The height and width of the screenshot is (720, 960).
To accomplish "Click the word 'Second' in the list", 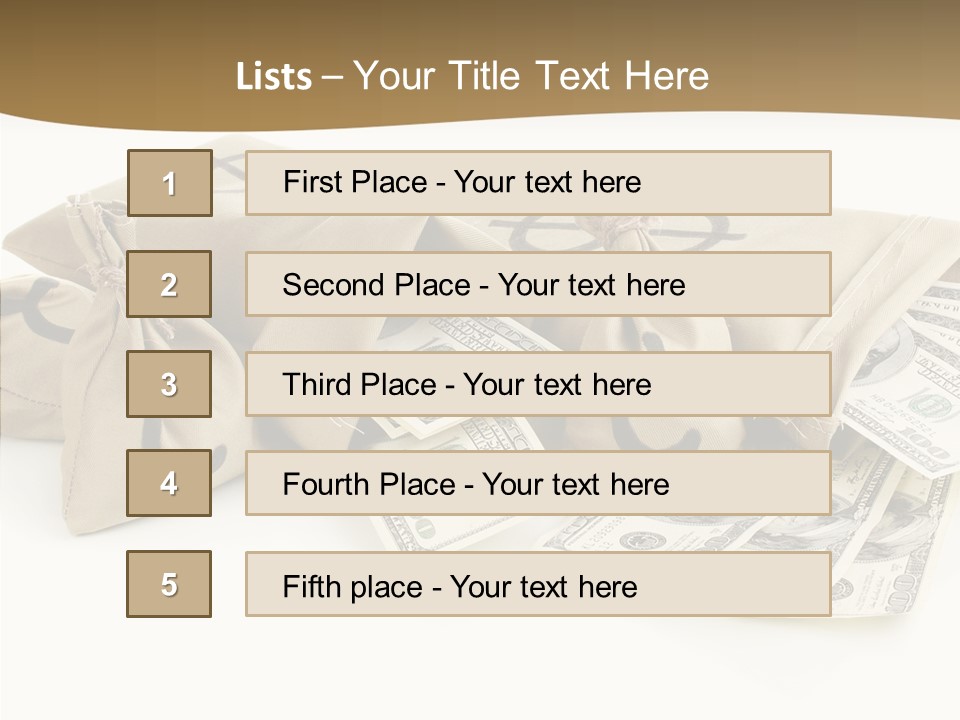I will [333, 285].
